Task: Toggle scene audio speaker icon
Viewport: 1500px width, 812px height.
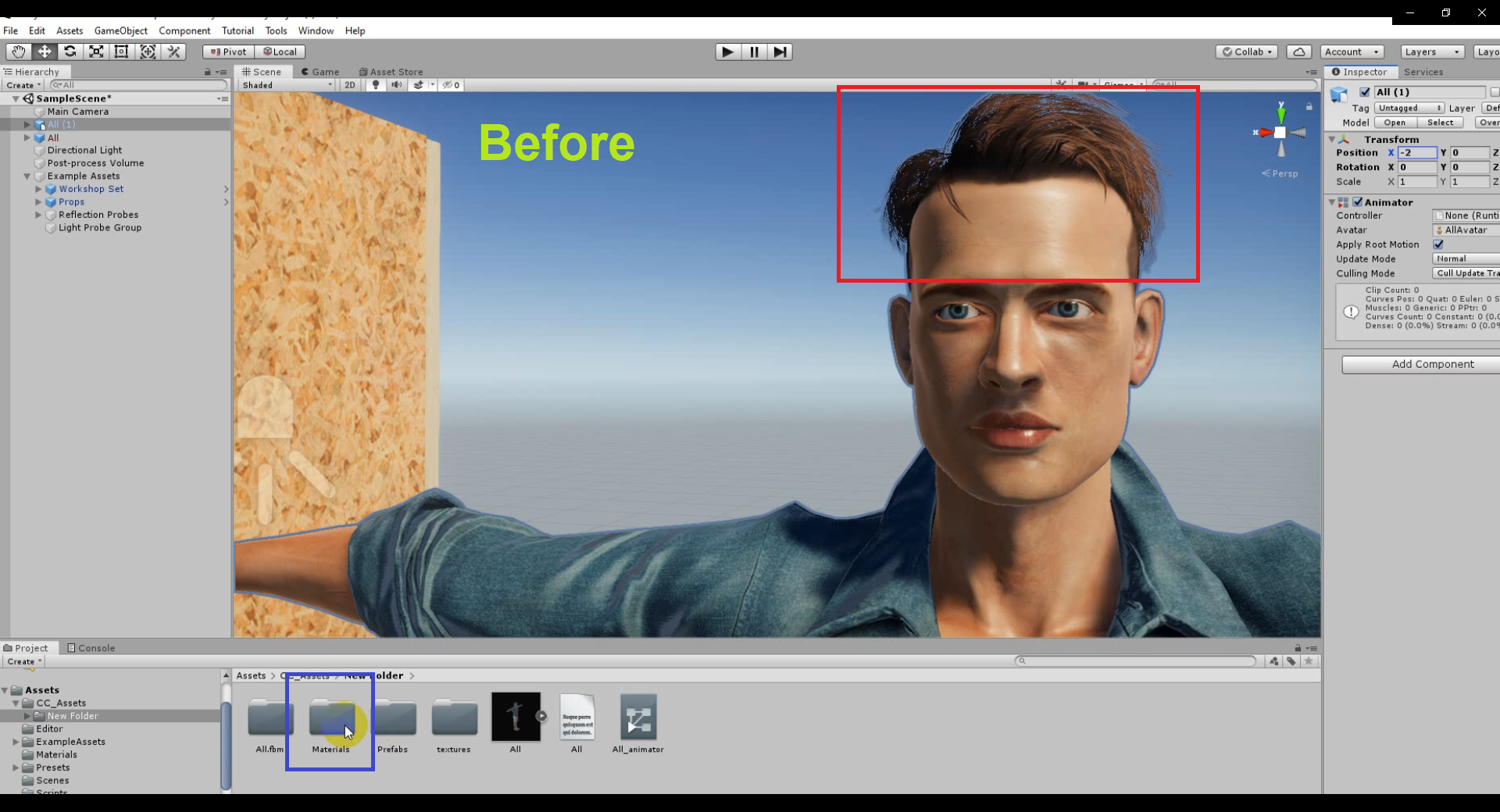Action: tap(397, 85)
